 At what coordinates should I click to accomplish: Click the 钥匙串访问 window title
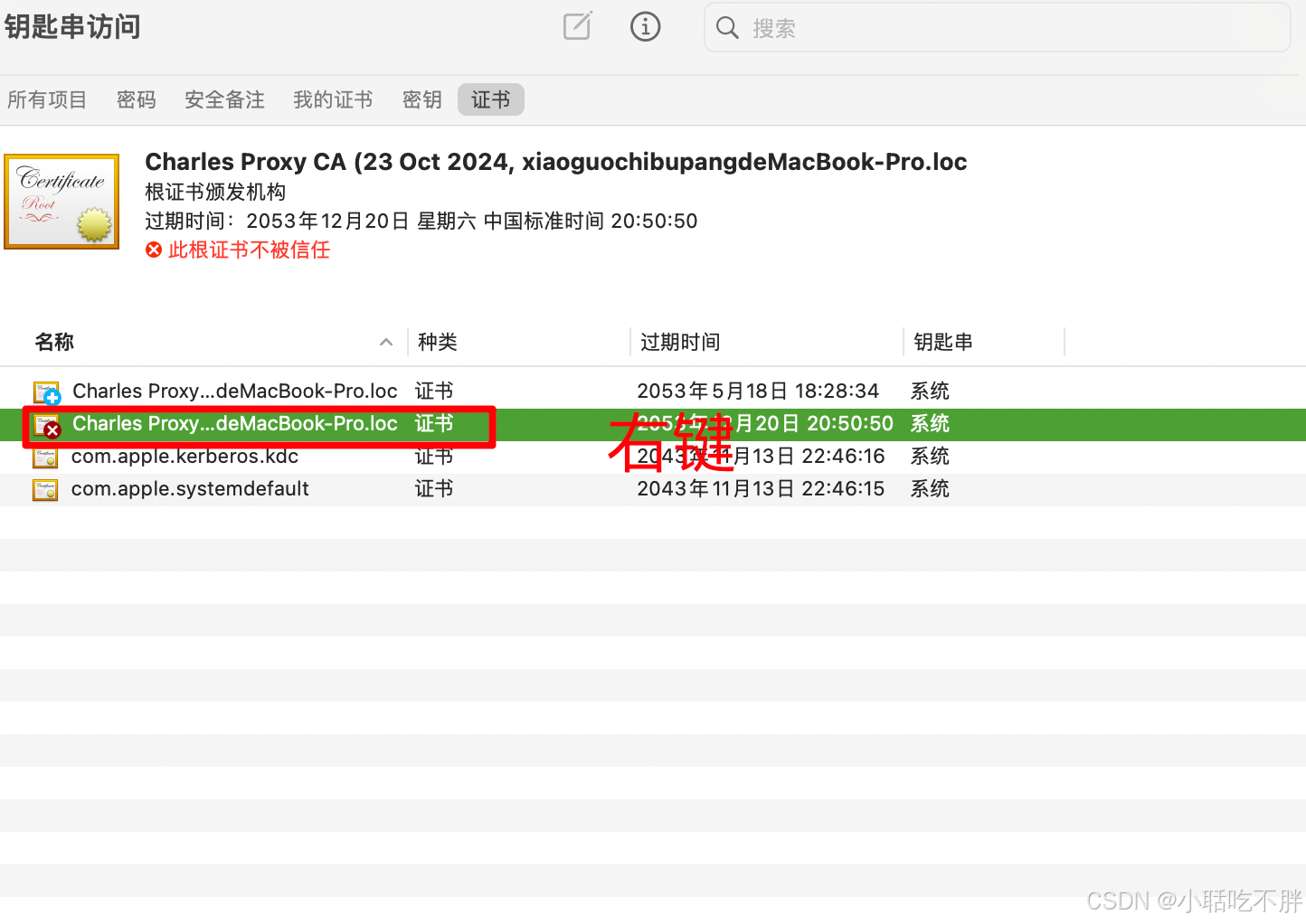72,26
